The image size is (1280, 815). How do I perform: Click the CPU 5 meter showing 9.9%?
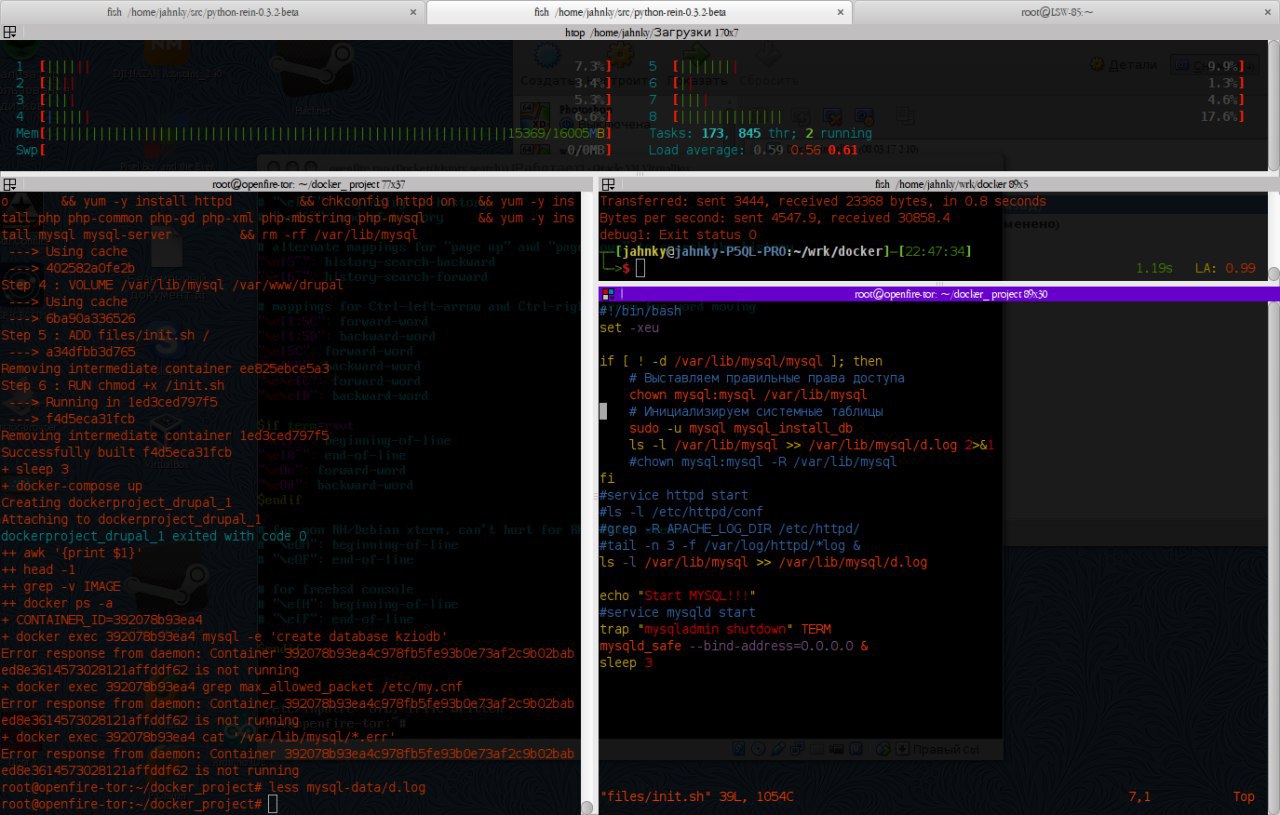tap(945, 66)
